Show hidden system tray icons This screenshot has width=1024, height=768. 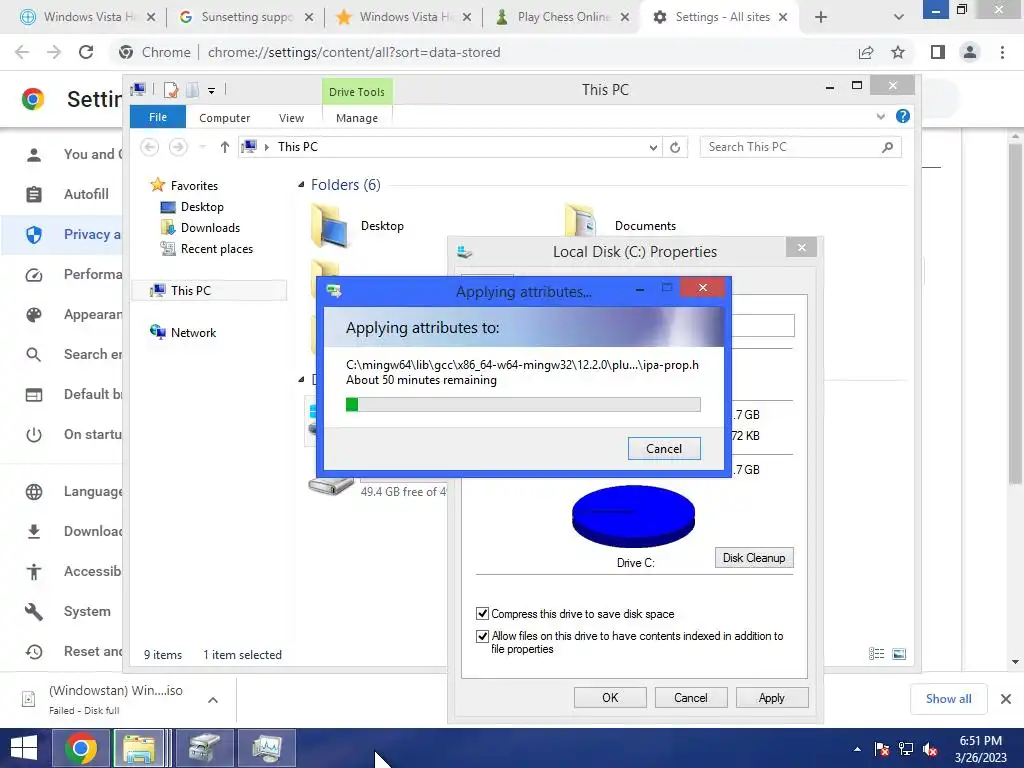857,749
